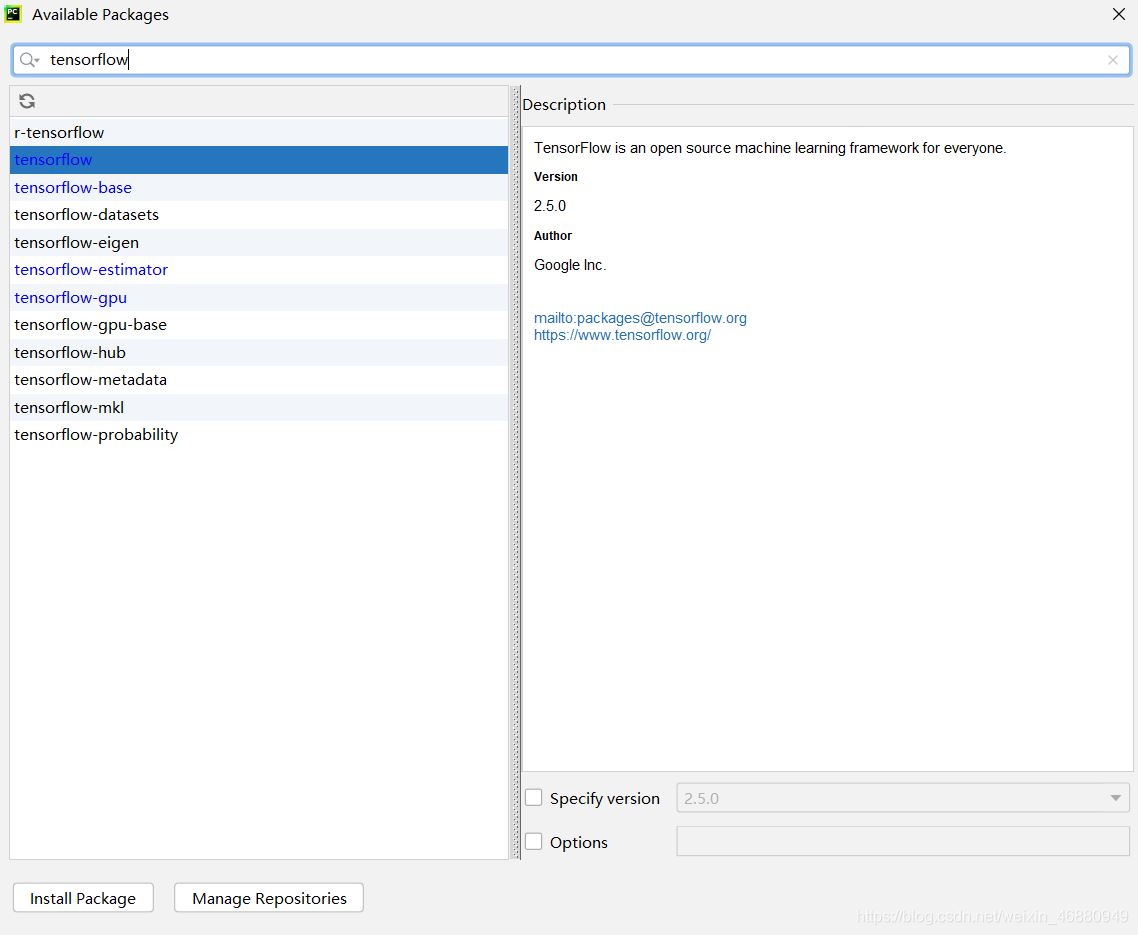The width and height of the screenshot is (1138, 935).
Task: Select the tensorflow-gpu package
Action: coord(71,297)
